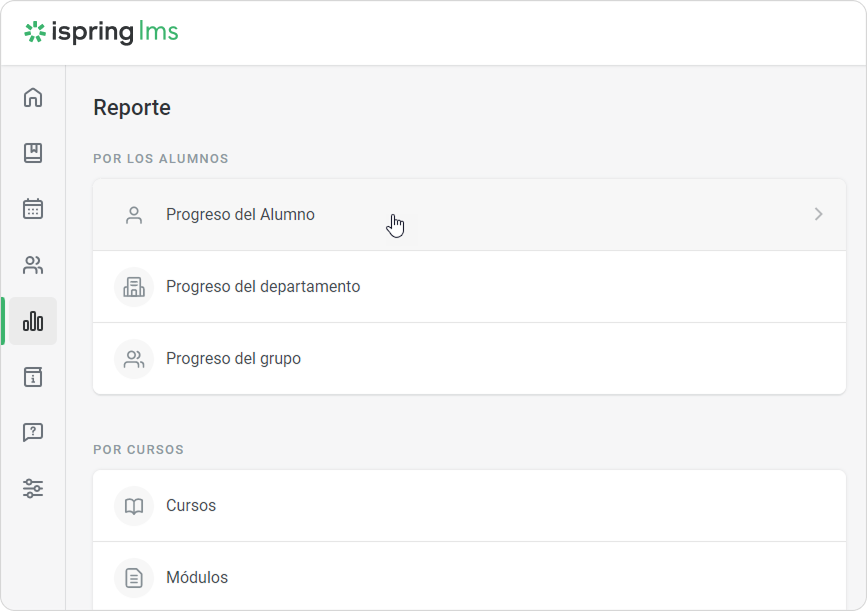Click the iSpring LMS logo

[101, 32]
